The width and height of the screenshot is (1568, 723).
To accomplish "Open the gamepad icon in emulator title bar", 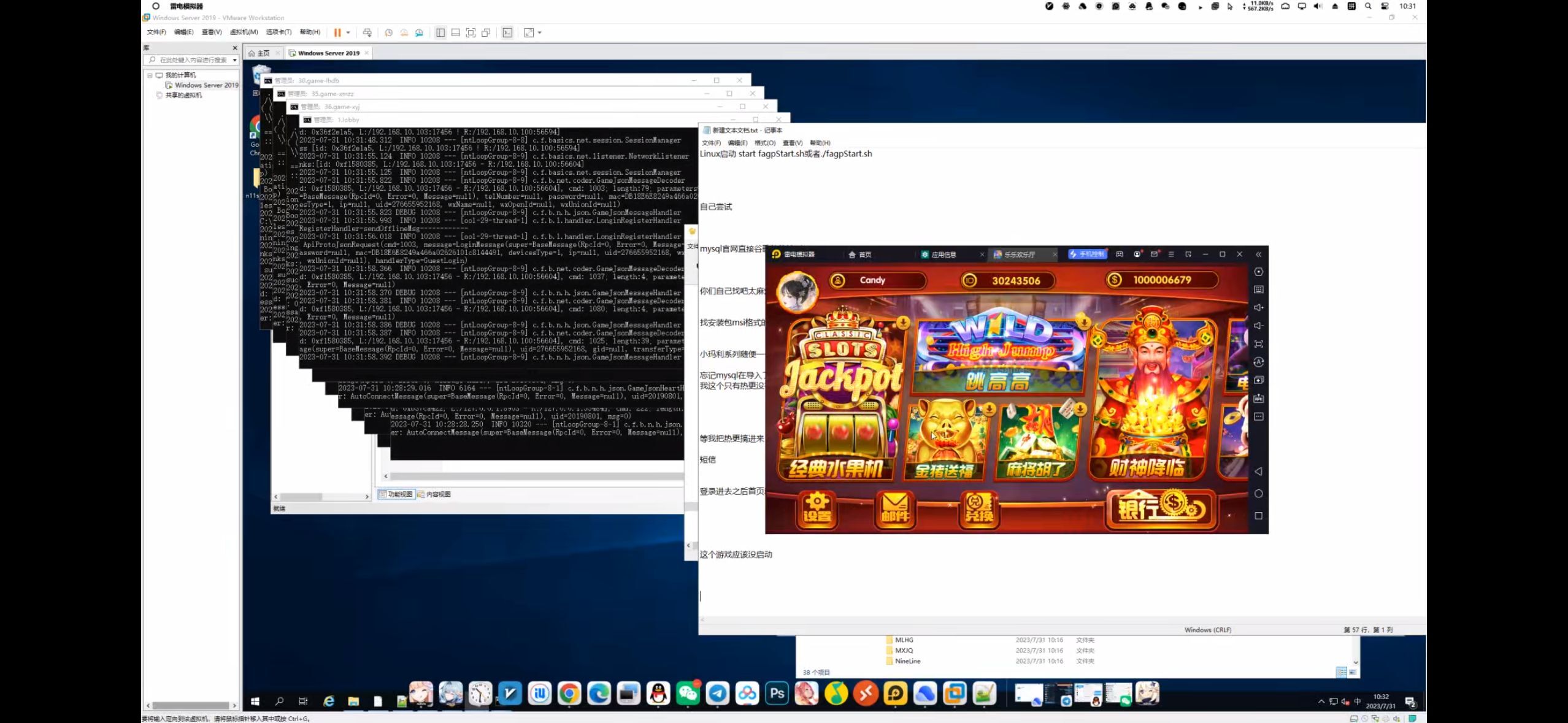I will (1120, 254).
